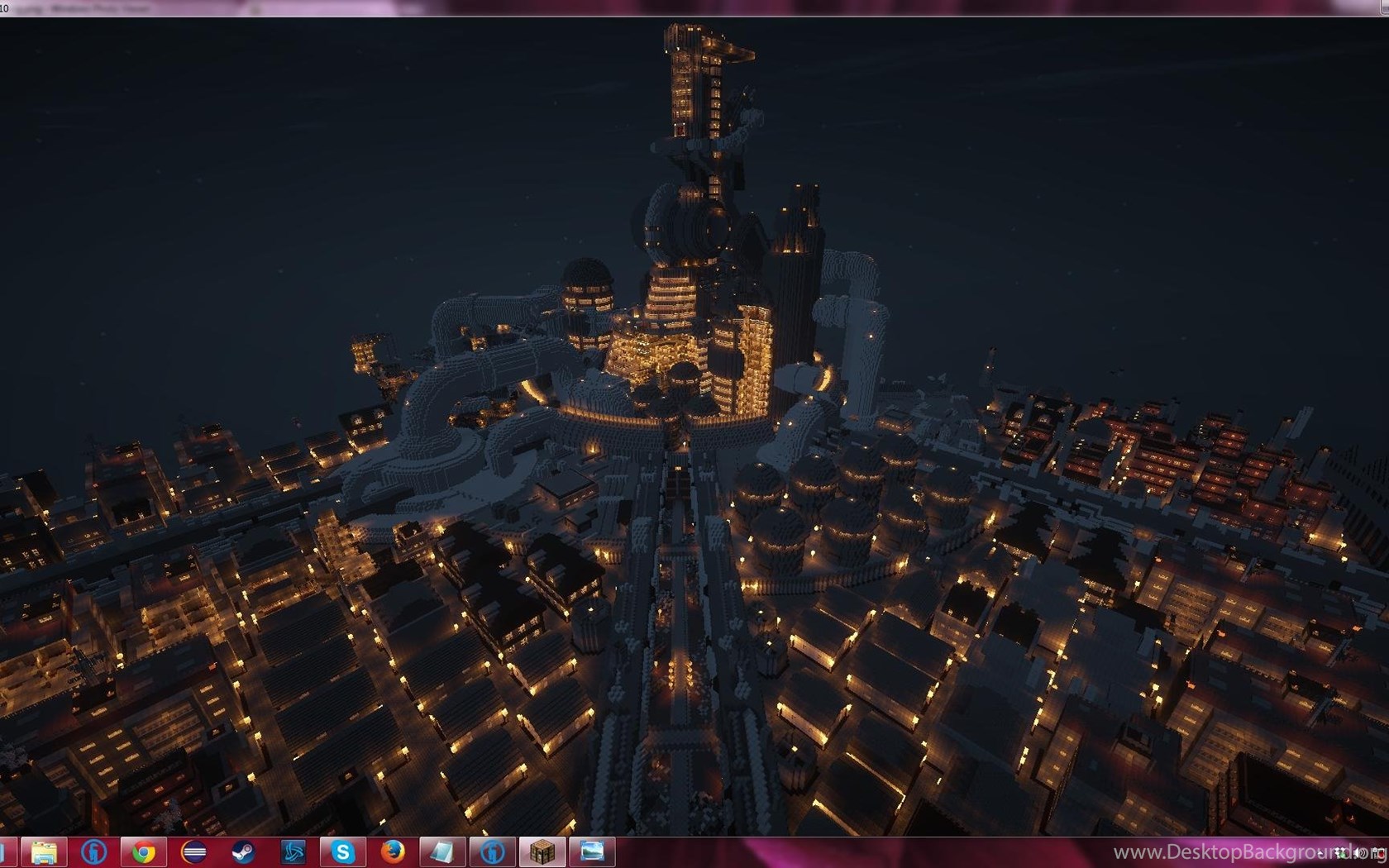Image resolution: width=1389 pixels, height=868 pixels.
Task: Open Skype from the taskbar
Action: coord(342,851)
